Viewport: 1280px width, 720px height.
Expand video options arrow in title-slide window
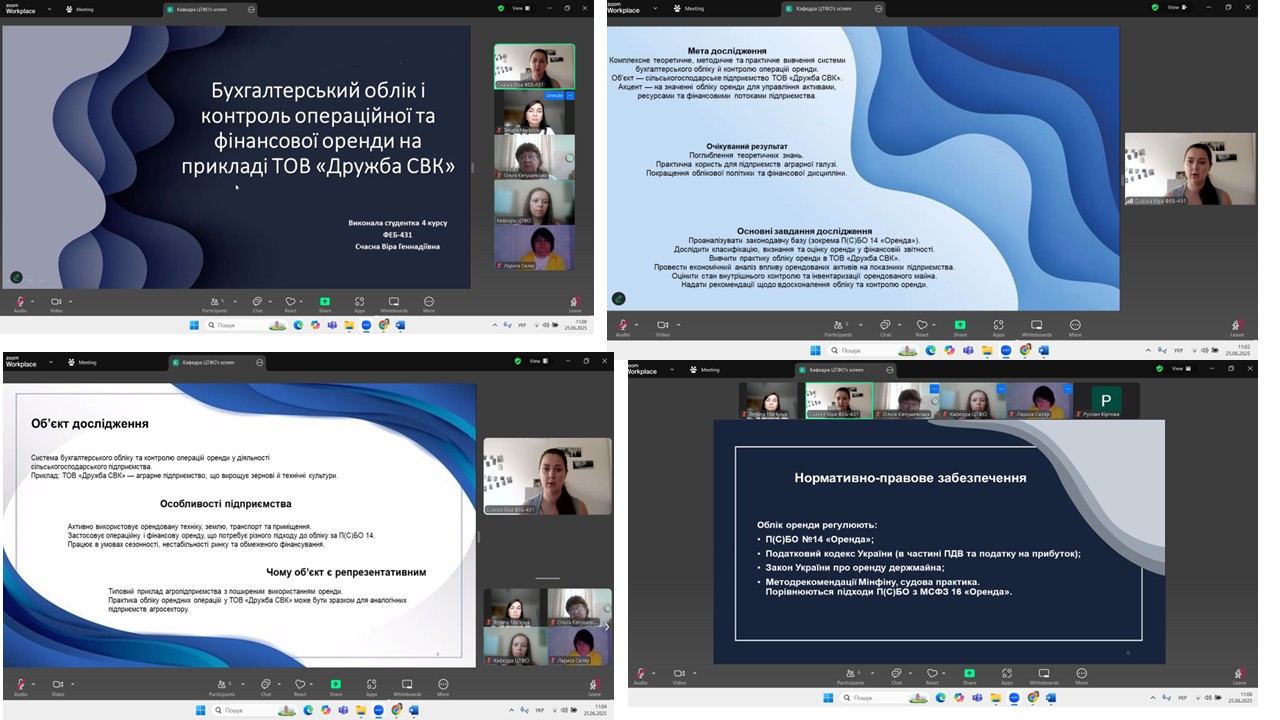(x=69, y=301)
